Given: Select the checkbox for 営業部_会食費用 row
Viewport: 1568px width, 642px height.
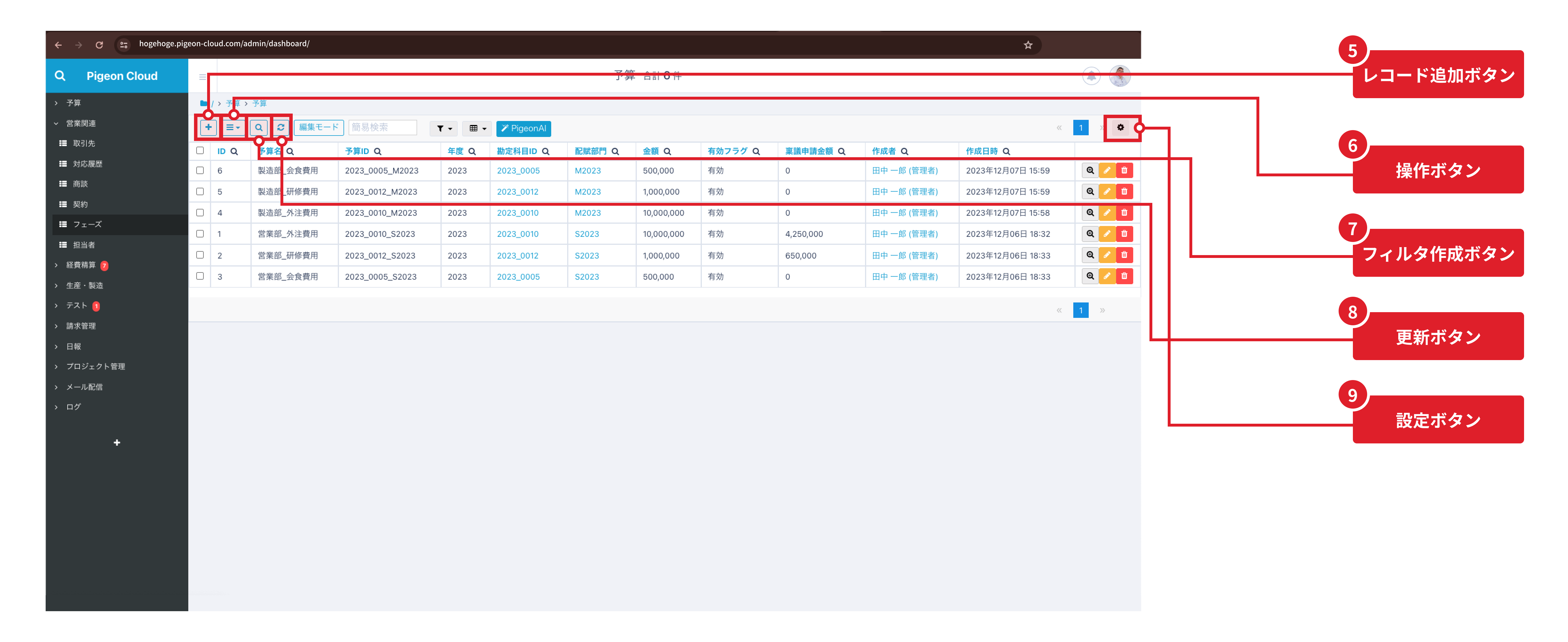Looking at the screenshot, I should 200,276.
